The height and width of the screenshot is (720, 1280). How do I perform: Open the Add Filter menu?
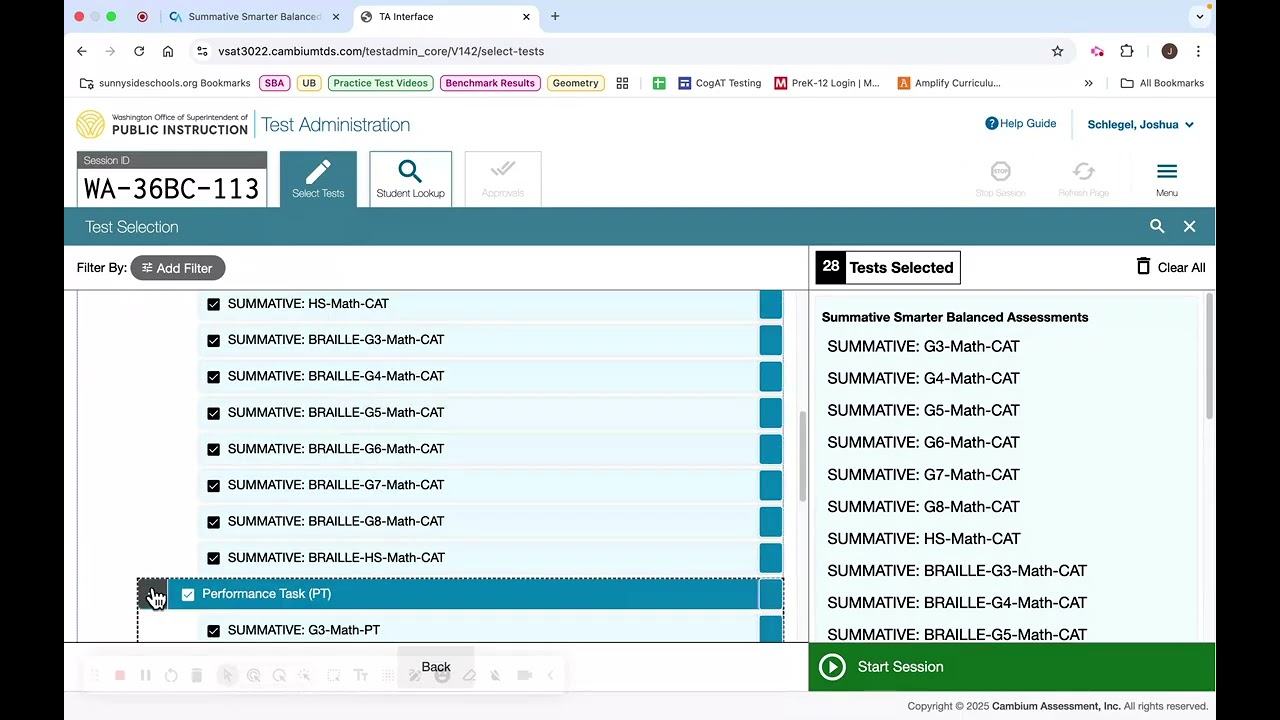point(178,268)
